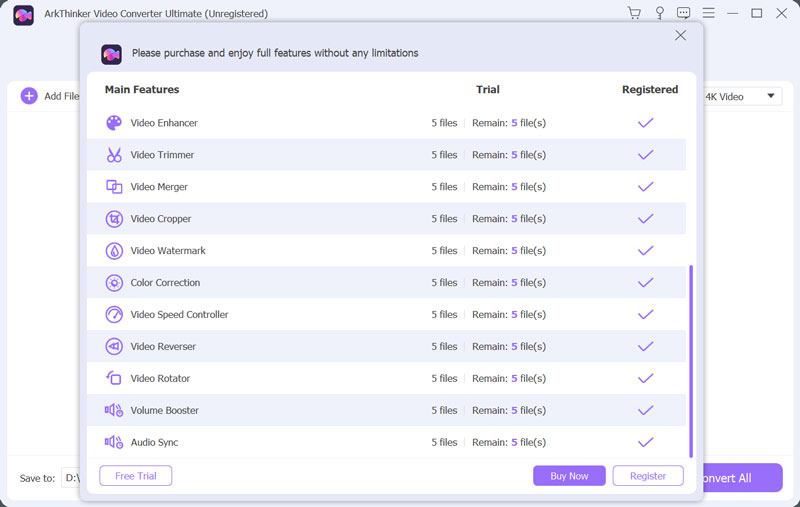This screenshot has width=800, height=507.
Task: Click the Video Enhancer registered checkmark
Action: [x=645, y=123]
